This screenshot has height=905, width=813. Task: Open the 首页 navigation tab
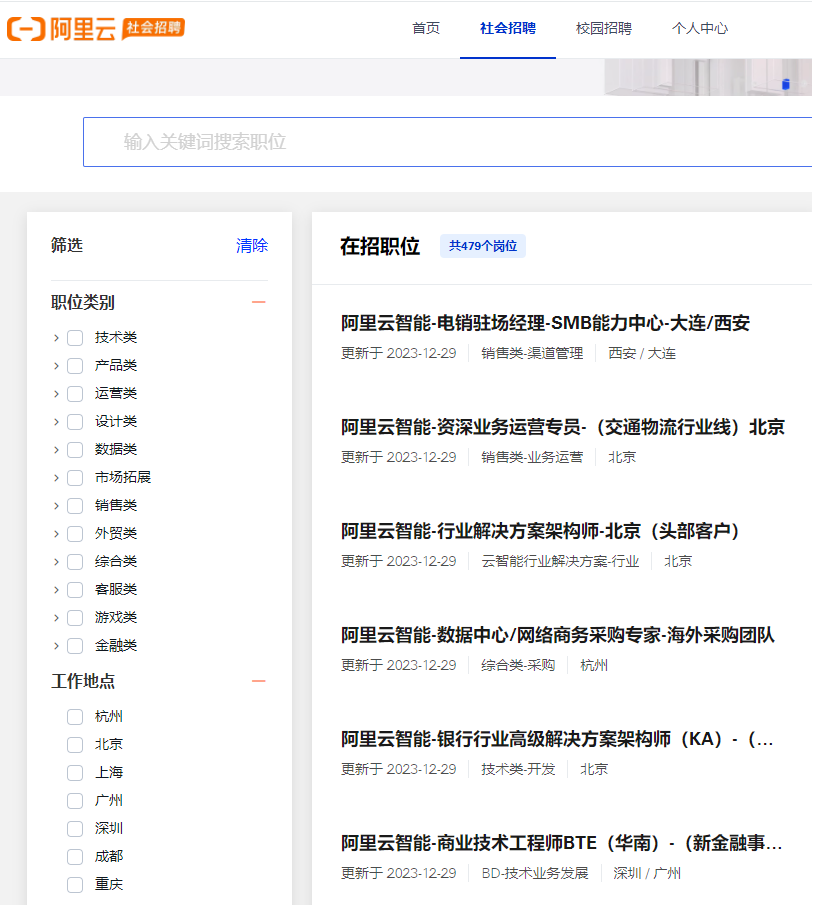(426, 28)
